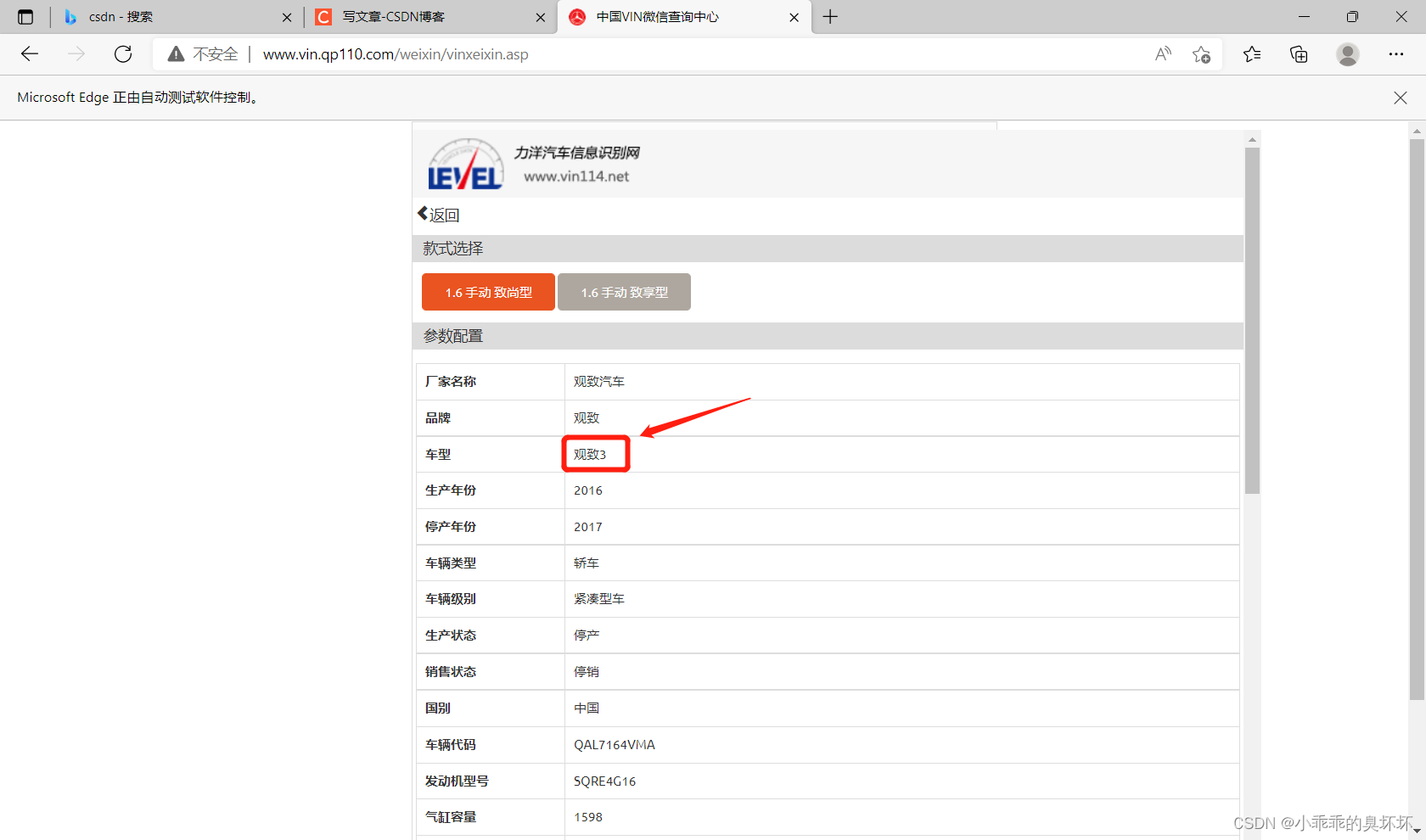Click the page vertical scrollbar thumb
The height and width of the screenshot is (840, 1426).
point(1417,419)
